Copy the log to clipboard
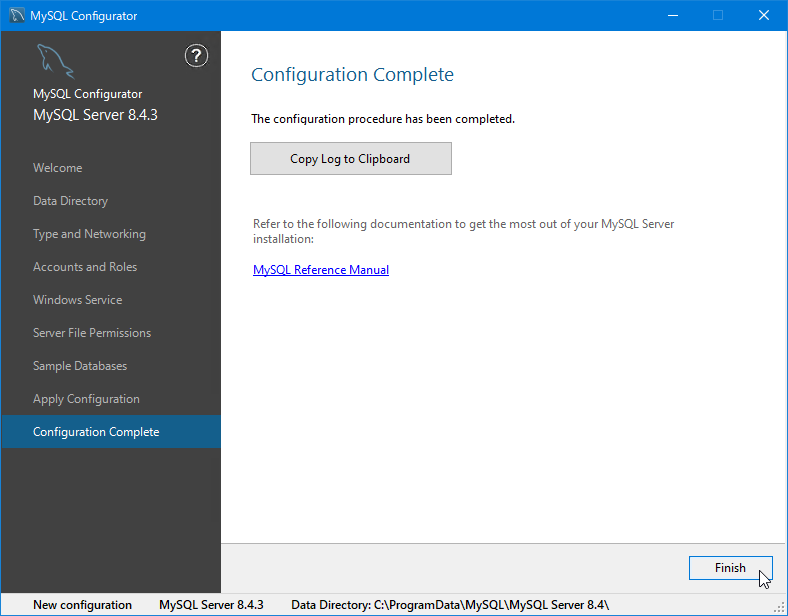 [x=351, y=159]
